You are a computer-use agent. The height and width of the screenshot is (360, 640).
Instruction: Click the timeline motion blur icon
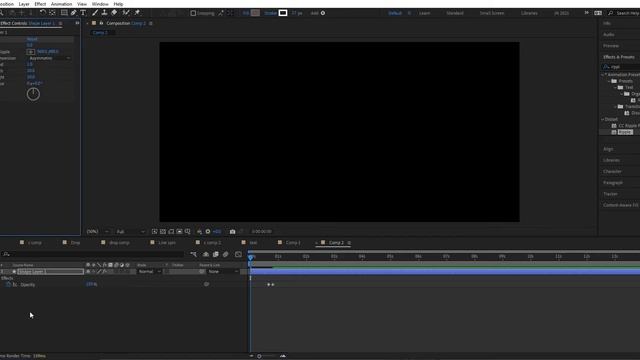pyautogui.click(x=226, y=254)
